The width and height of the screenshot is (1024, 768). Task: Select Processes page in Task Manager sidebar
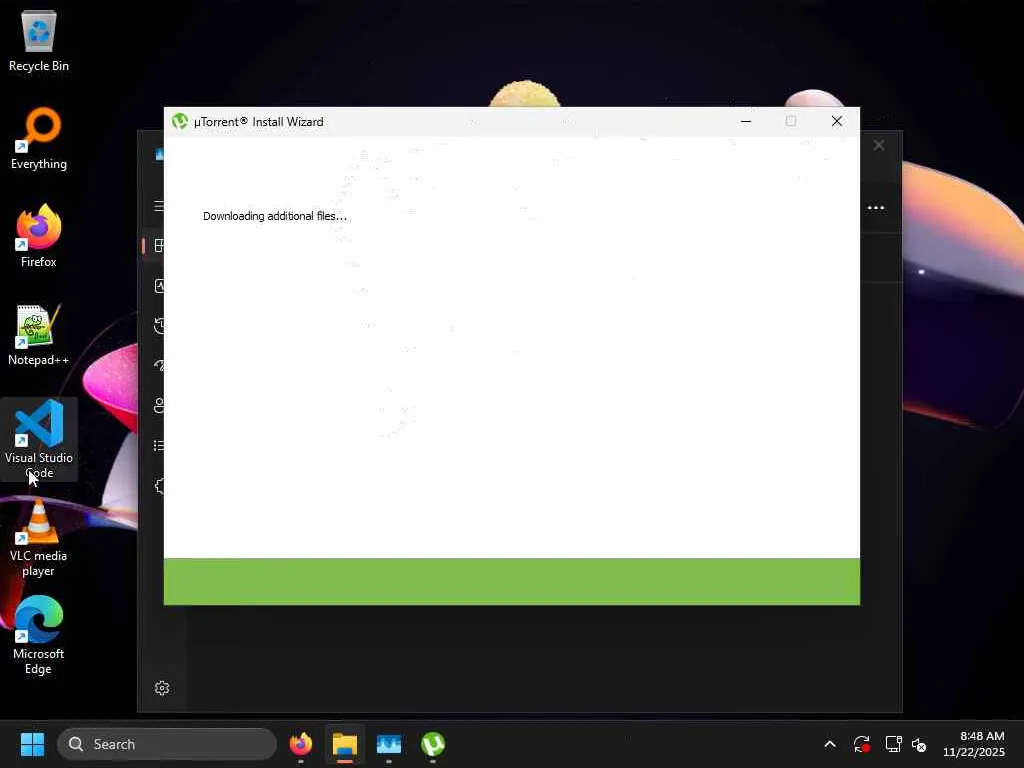tap(158, 246)
